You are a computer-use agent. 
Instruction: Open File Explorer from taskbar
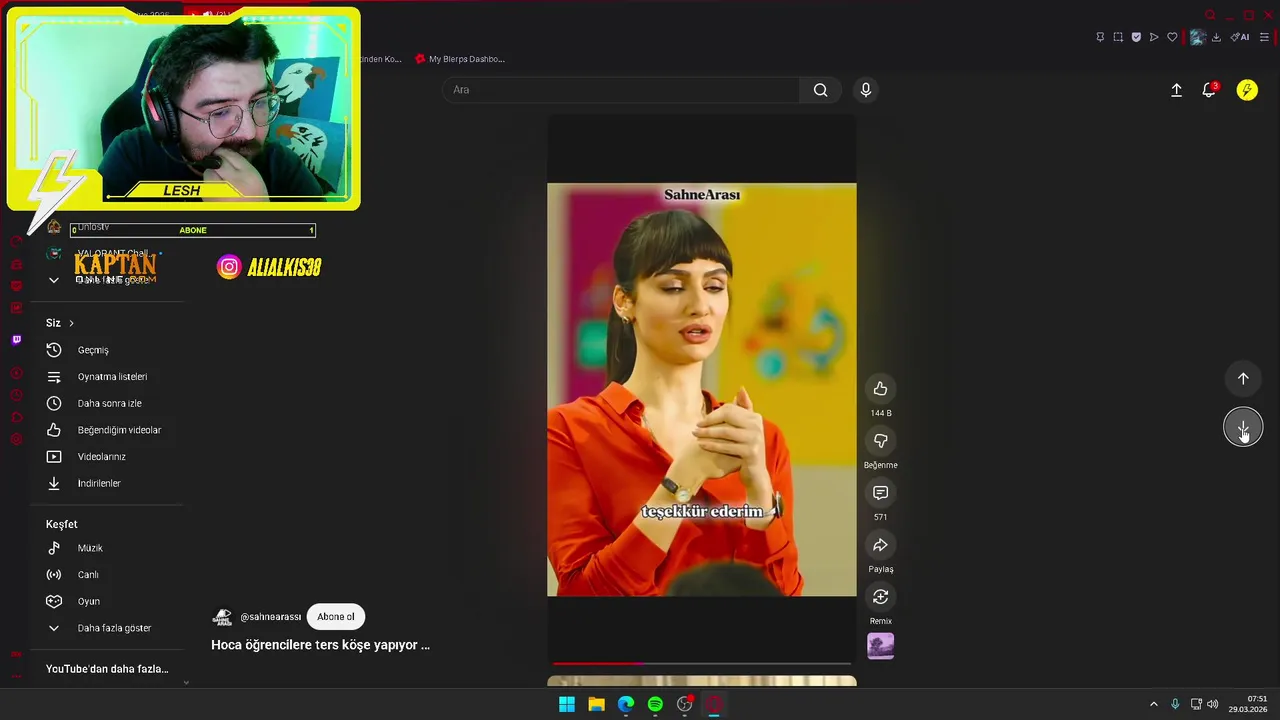596,704
